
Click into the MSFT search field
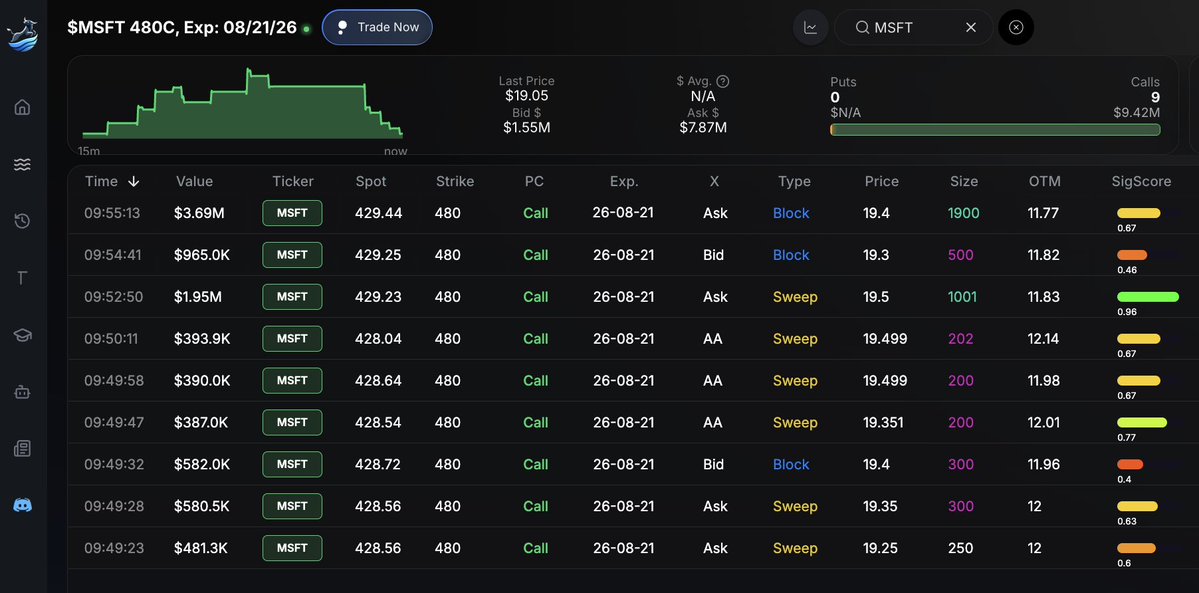(x=914, y=28)
